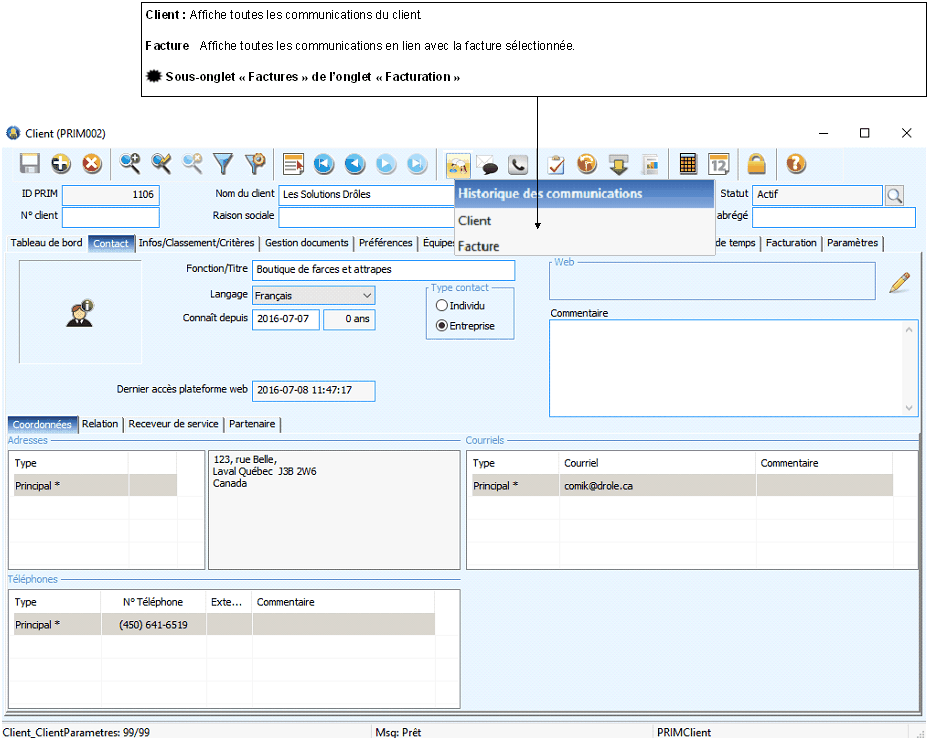Viewport: 929px width, 740px height.
Task: Choose Client in Historique des communications menu
Action: click(475, 221)
